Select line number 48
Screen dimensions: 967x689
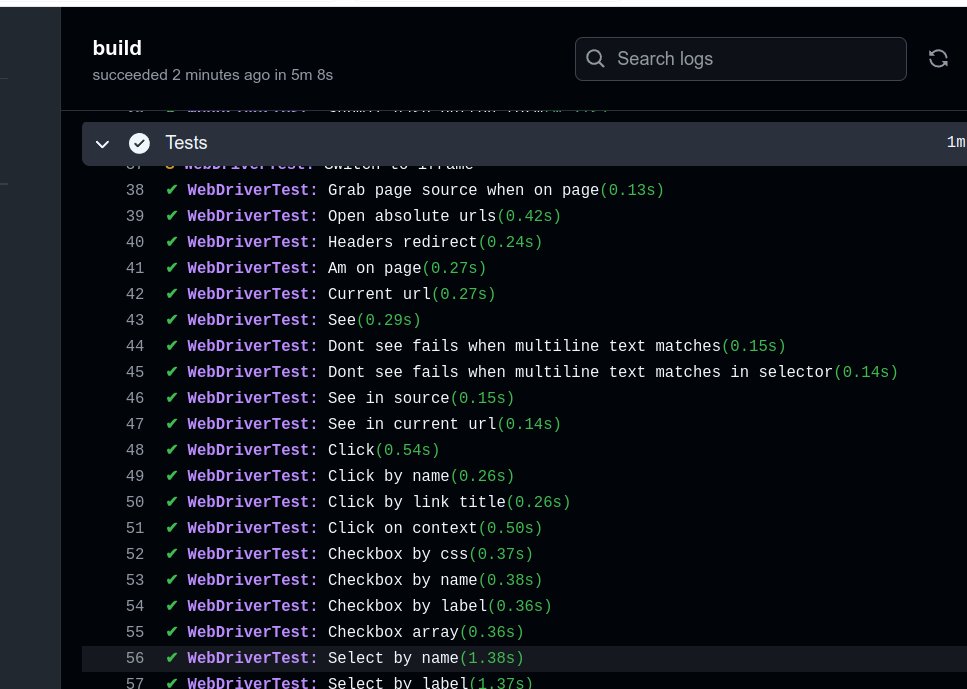(135, 450)
